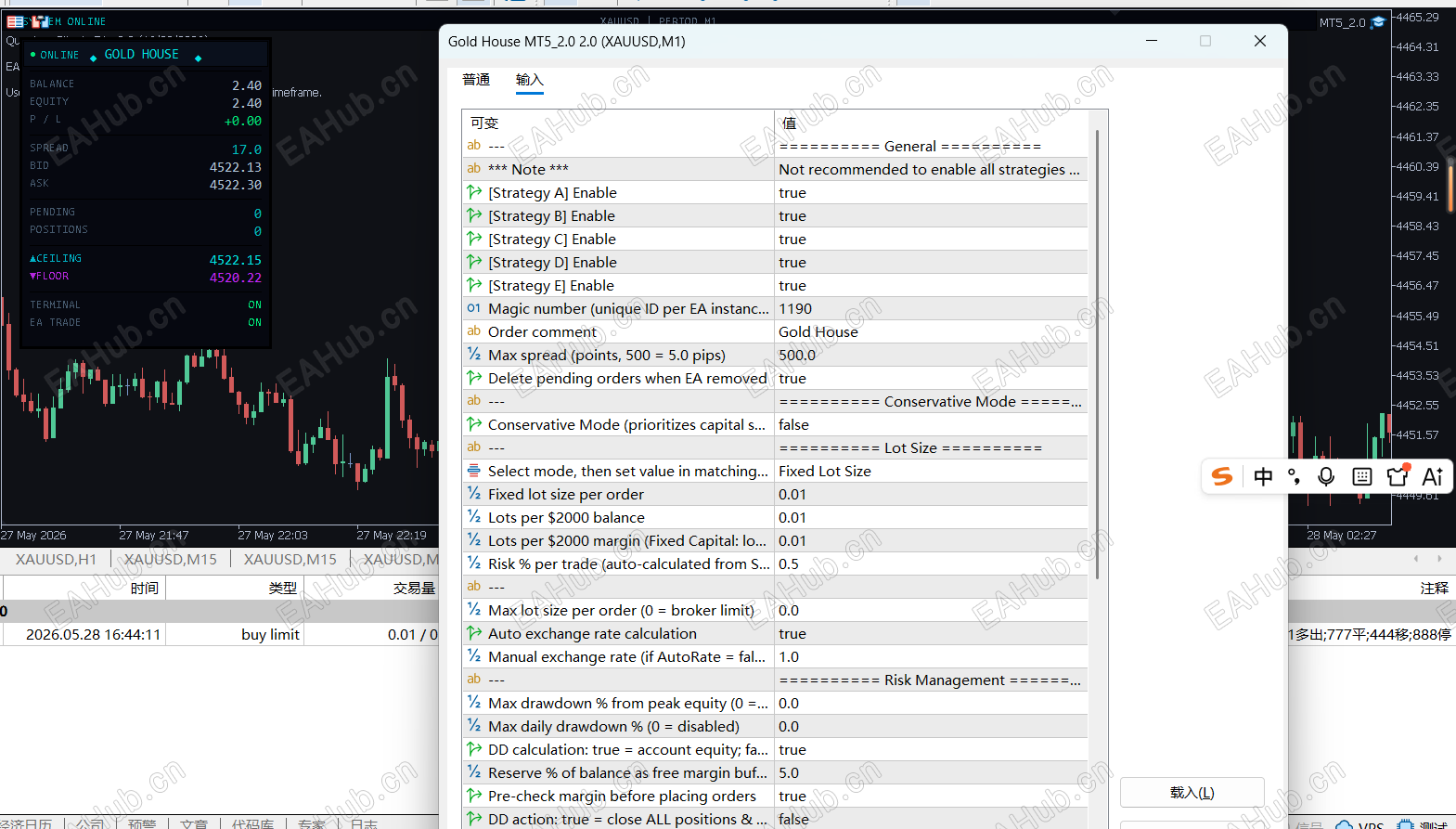Click the boolean icon beside [Strategy A] Enable
Image resolution: width=1456 pixels, height=829 pixels.
click(474, 192)
